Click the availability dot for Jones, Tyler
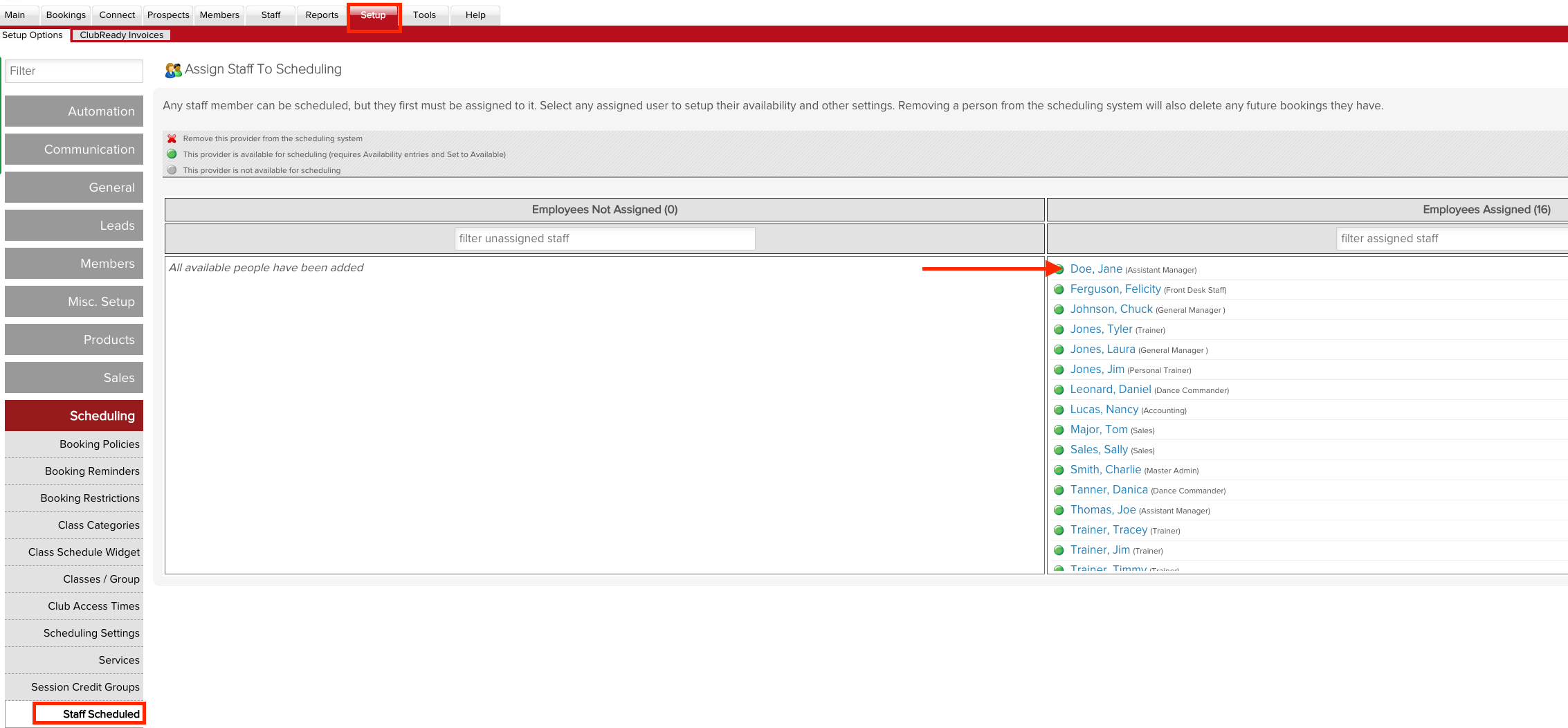 pyautogui.click(x=1059, y=329)
